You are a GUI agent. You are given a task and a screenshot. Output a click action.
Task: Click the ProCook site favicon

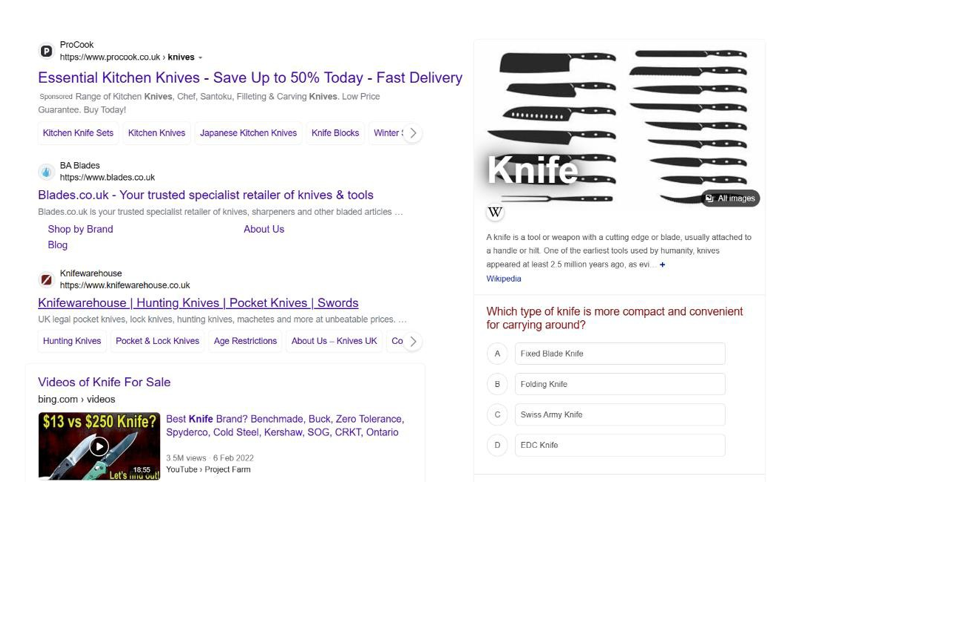46,51
